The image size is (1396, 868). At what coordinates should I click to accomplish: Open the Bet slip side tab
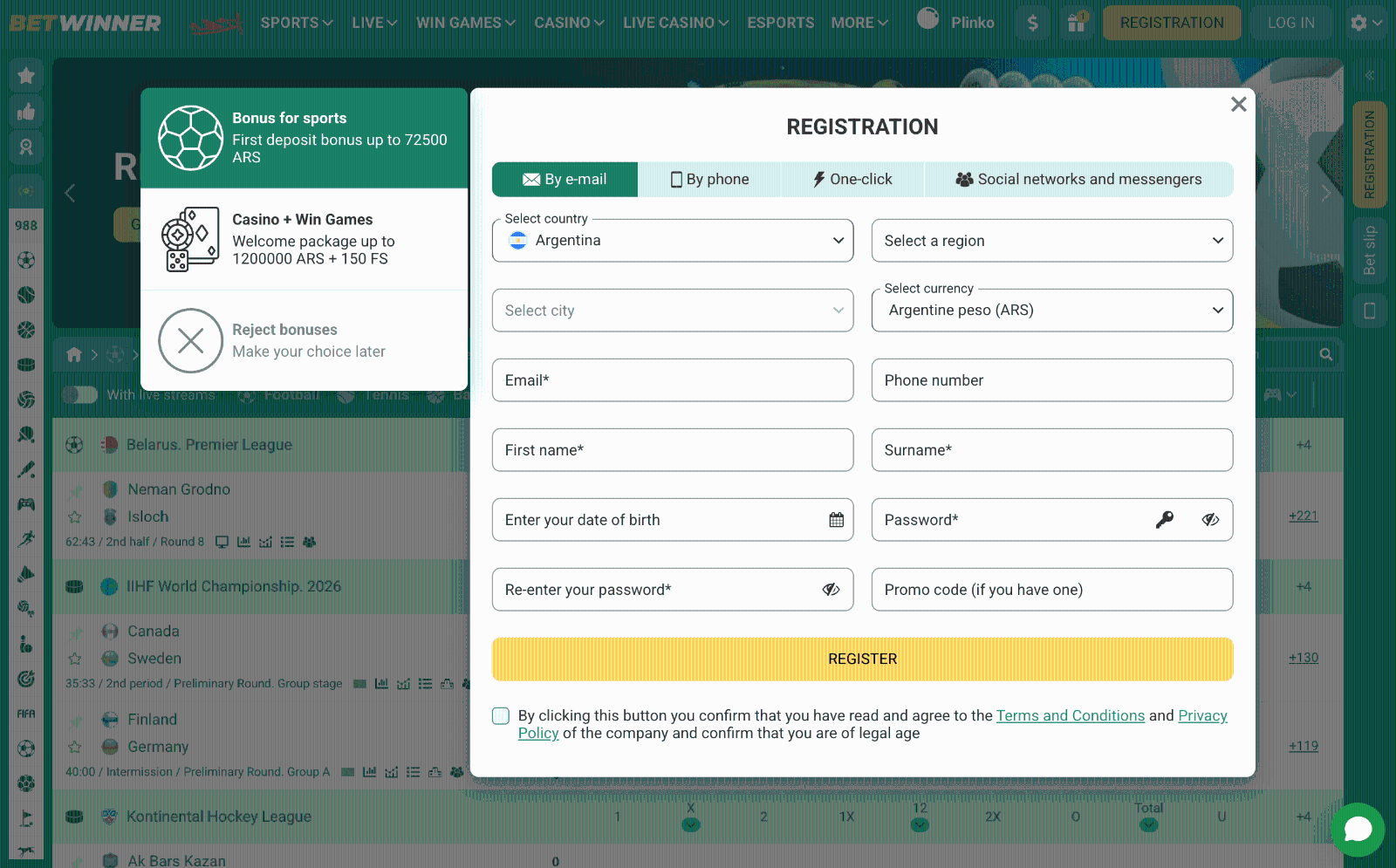(1369, 249)
